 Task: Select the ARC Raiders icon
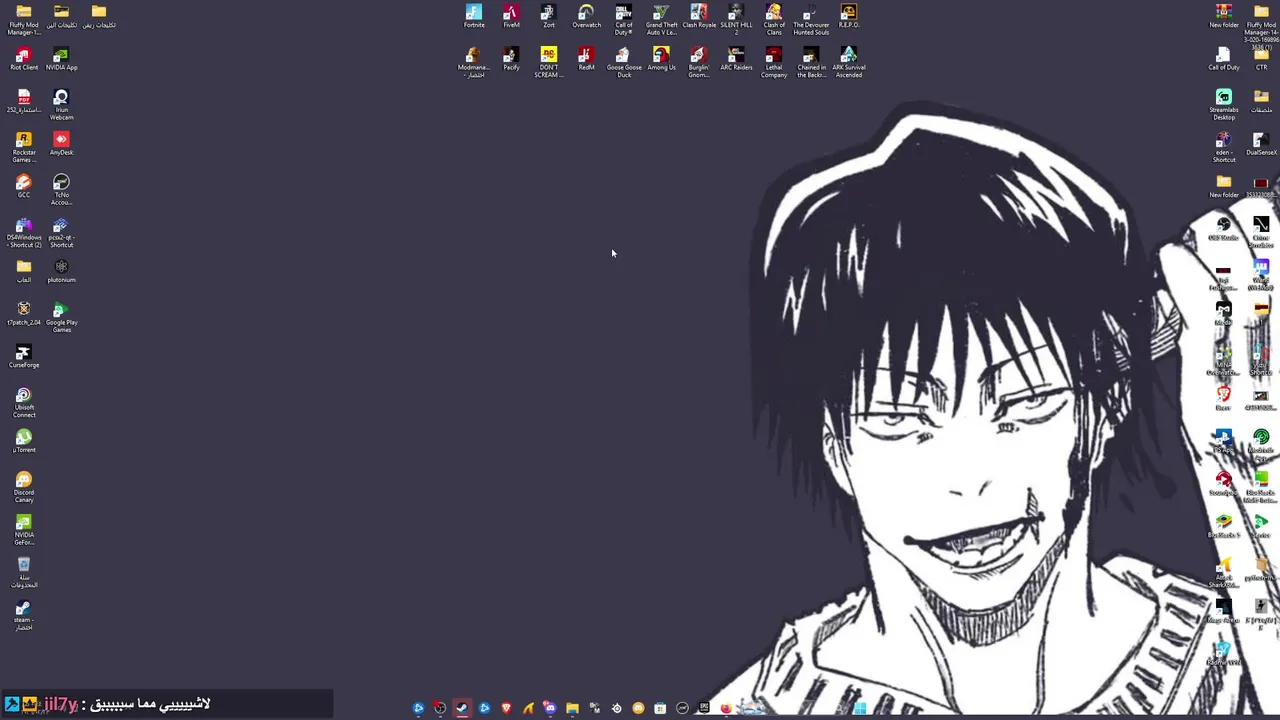(736, 59)
